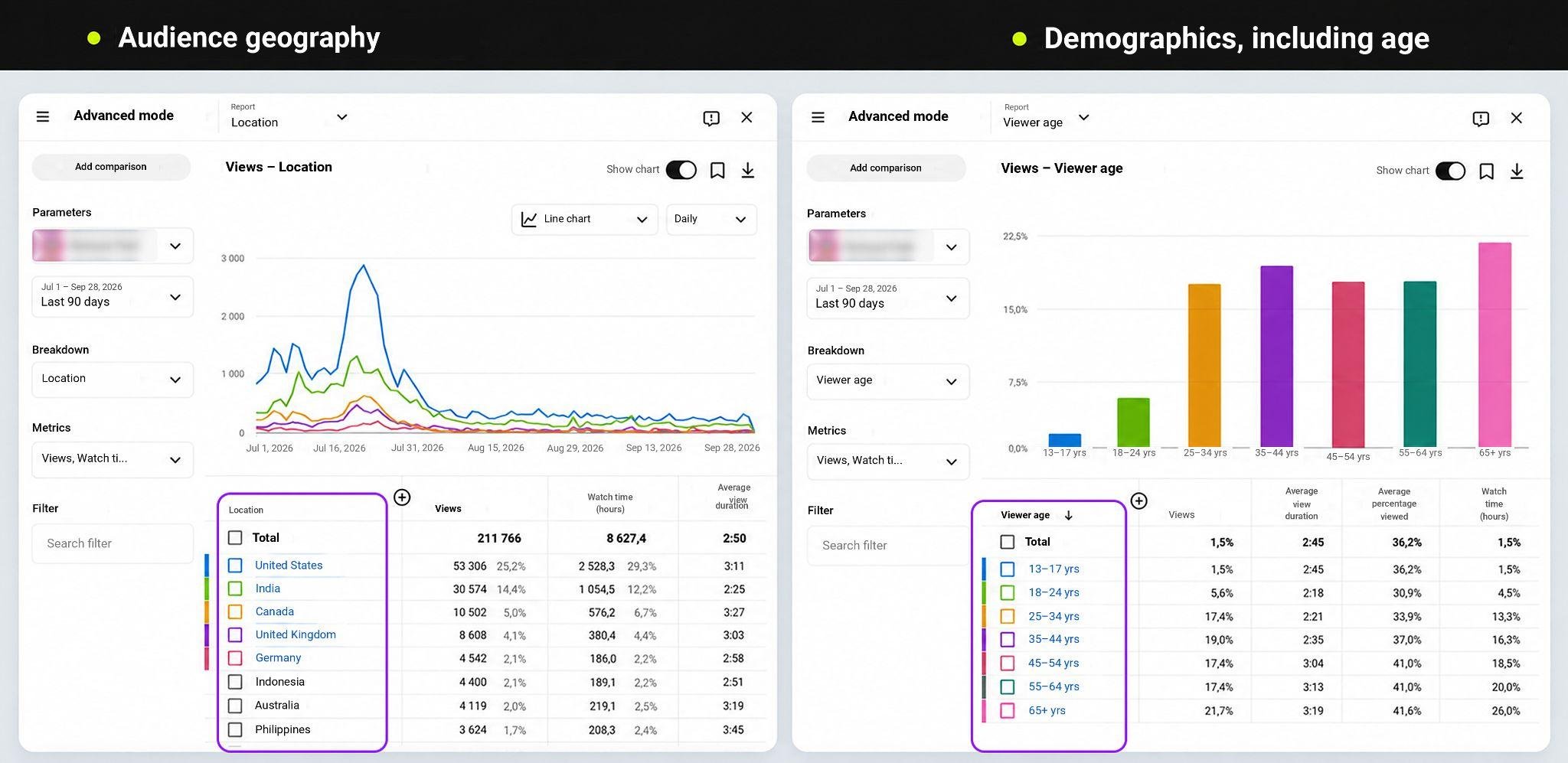Bookmark the Views – Location report
1568x763 pixels.
pyautogui.click(x=717, y=170)
